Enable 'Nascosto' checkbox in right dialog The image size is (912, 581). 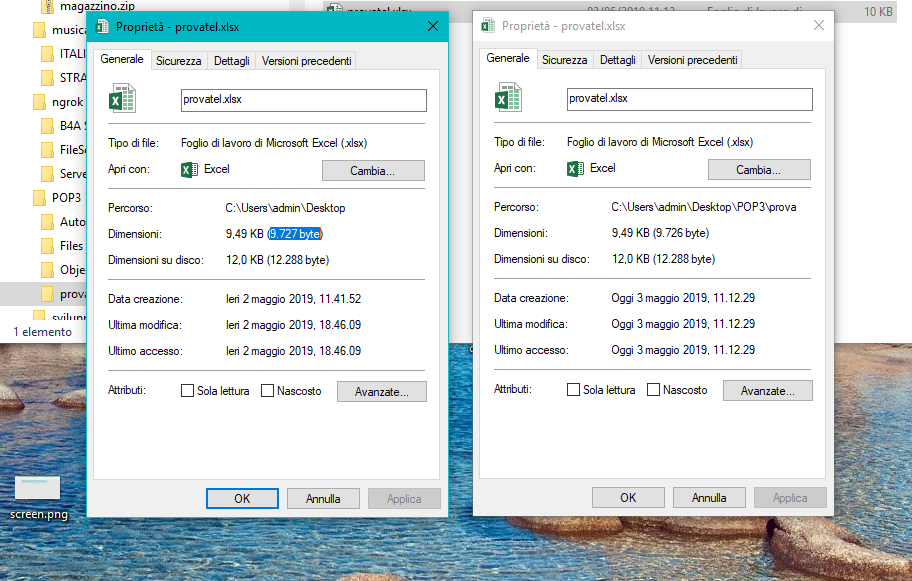click(654, 390)
